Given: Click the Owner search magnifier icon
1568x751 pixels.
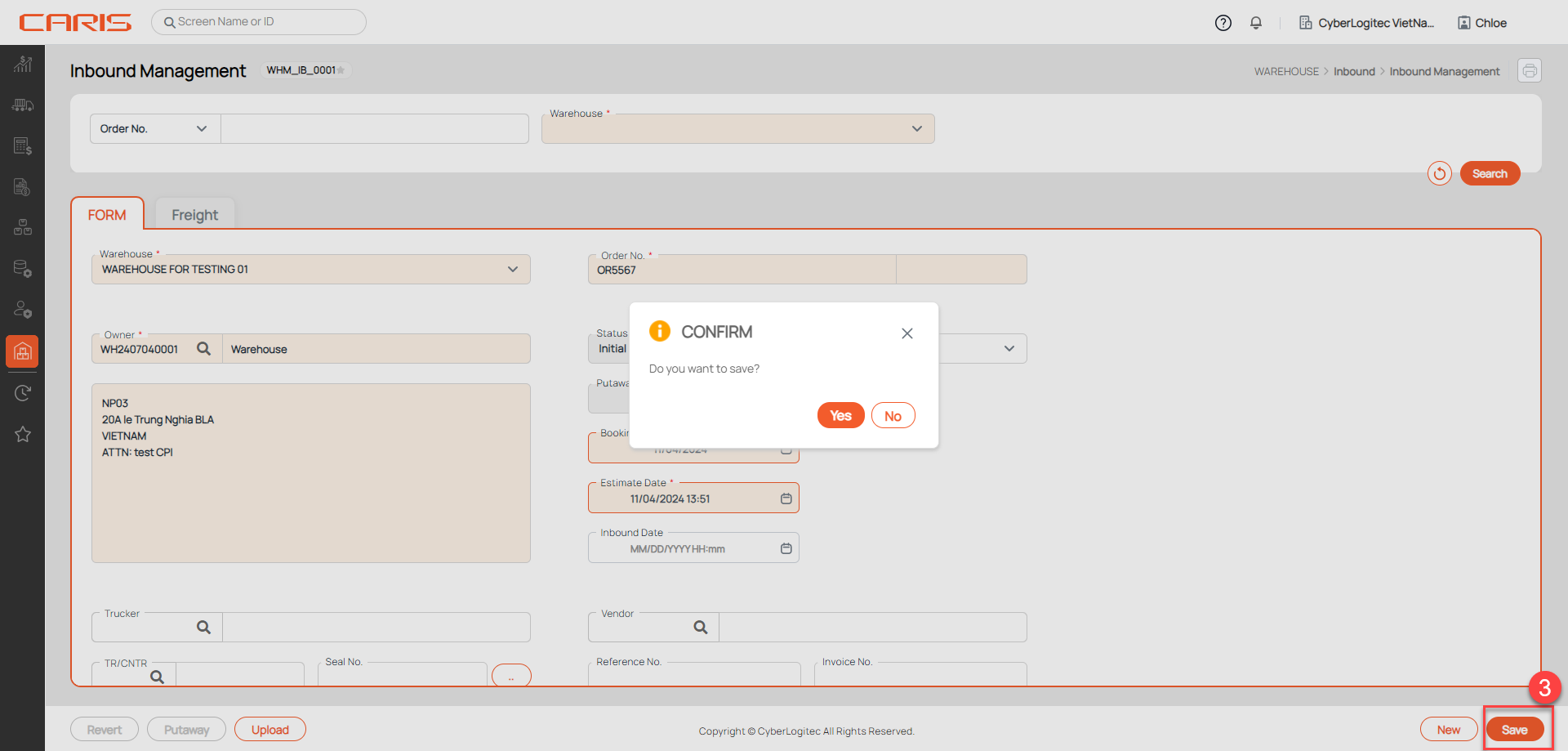Looking at the screenshot, I should point(204,349).
